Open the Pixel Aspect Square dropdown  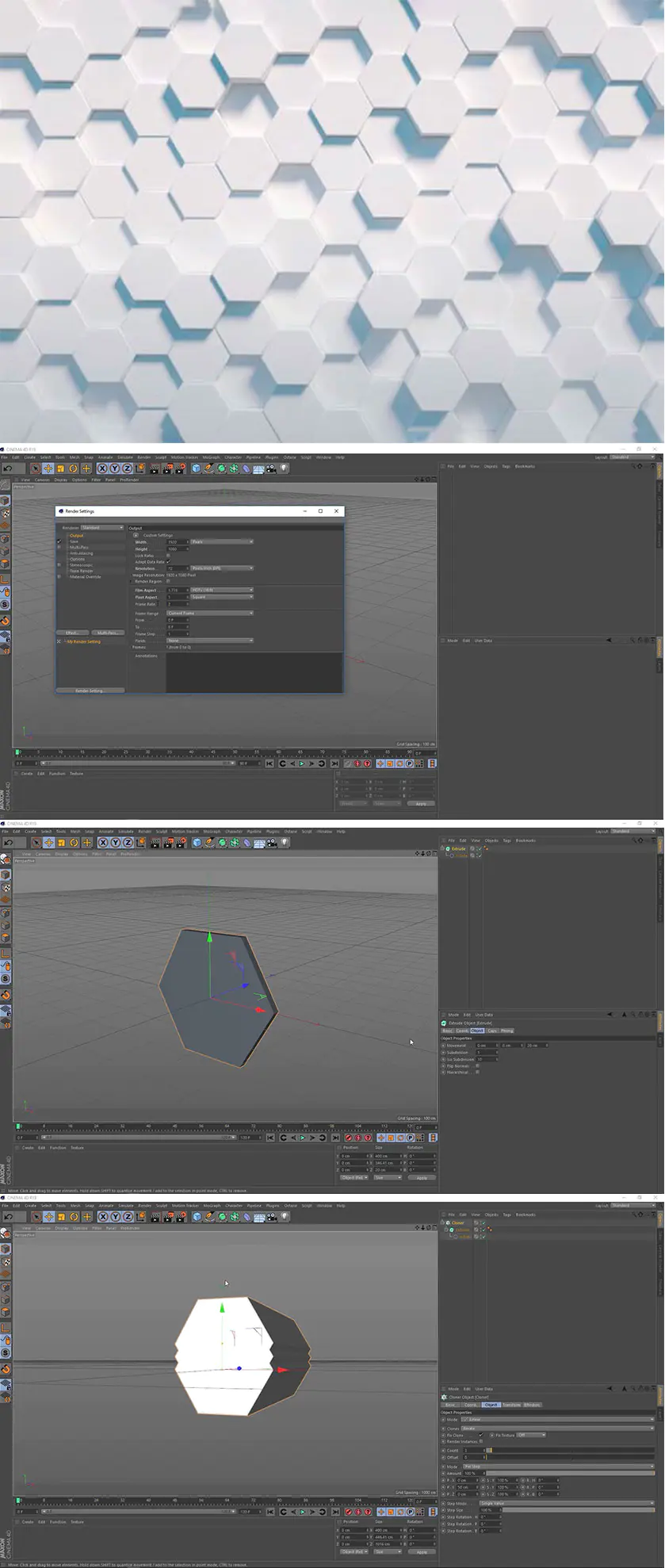point(221,597)
